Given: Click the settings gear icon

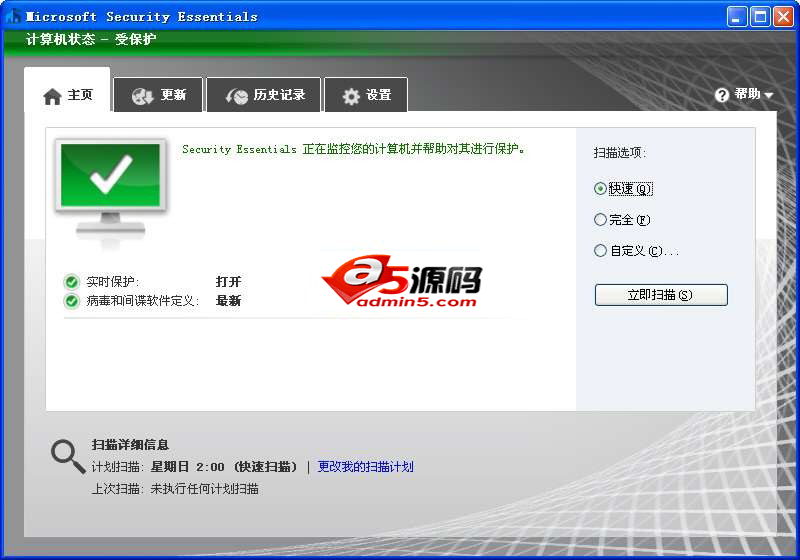Looking at the screenshot, I should 351,96.
